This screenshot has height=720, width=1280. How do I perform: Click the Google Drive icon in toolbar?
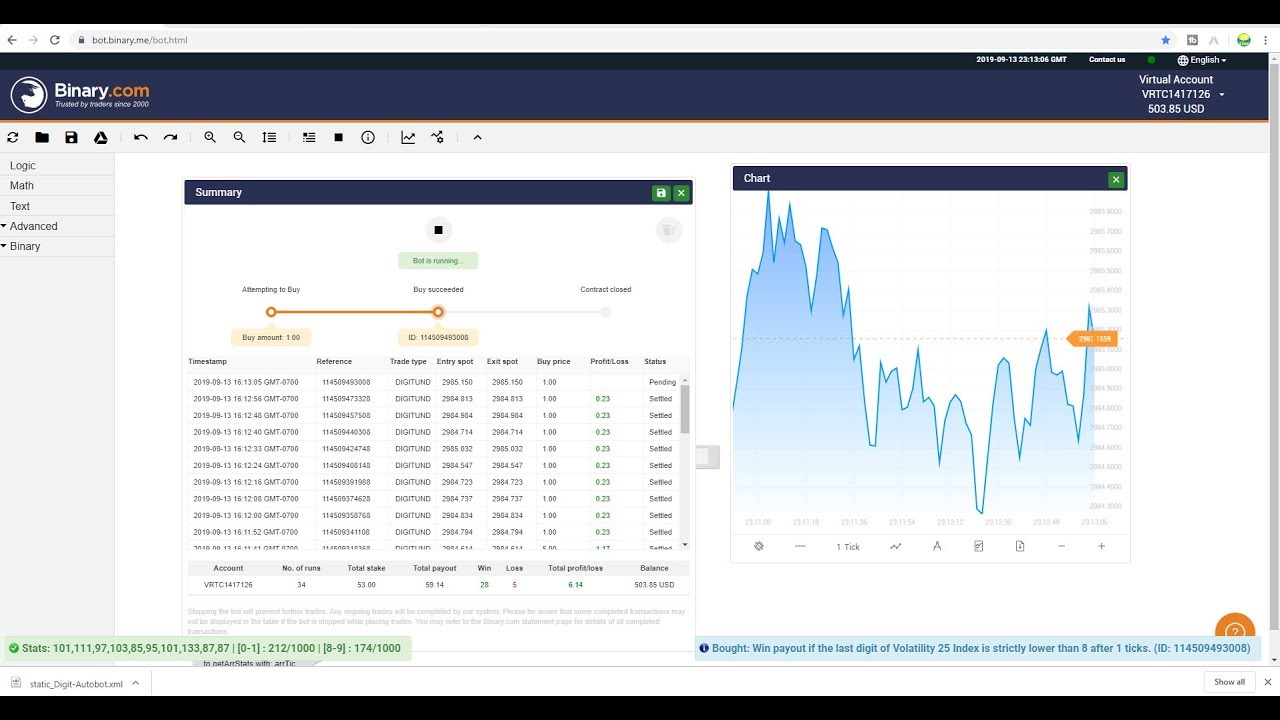coord(101,138)
